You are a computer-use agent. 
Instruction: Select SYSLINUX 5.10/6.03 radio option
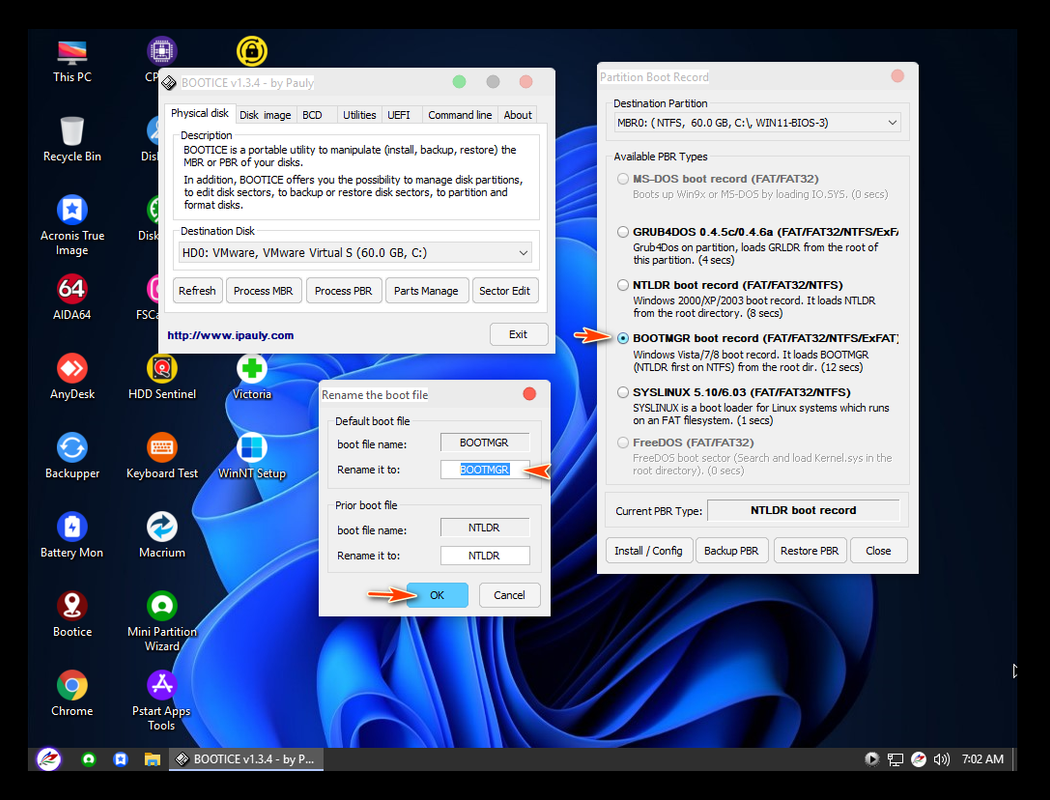(623, 392)
